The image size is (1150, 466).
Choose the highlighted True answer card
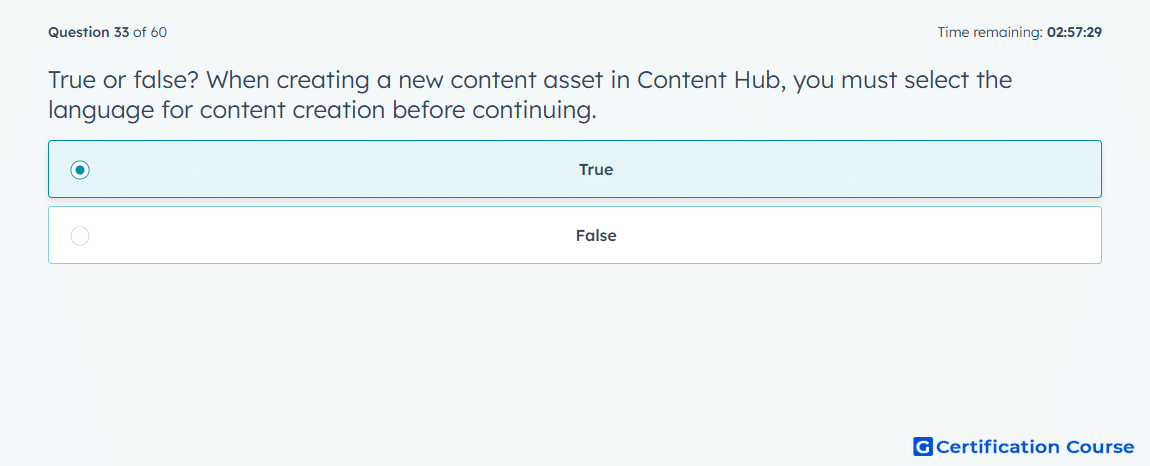click(x=575, y=169)
